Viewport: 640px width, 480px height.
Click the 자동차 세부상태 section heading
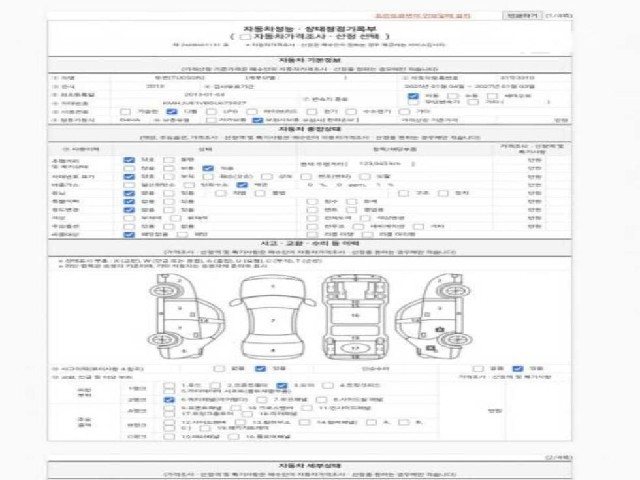[310, 466]
